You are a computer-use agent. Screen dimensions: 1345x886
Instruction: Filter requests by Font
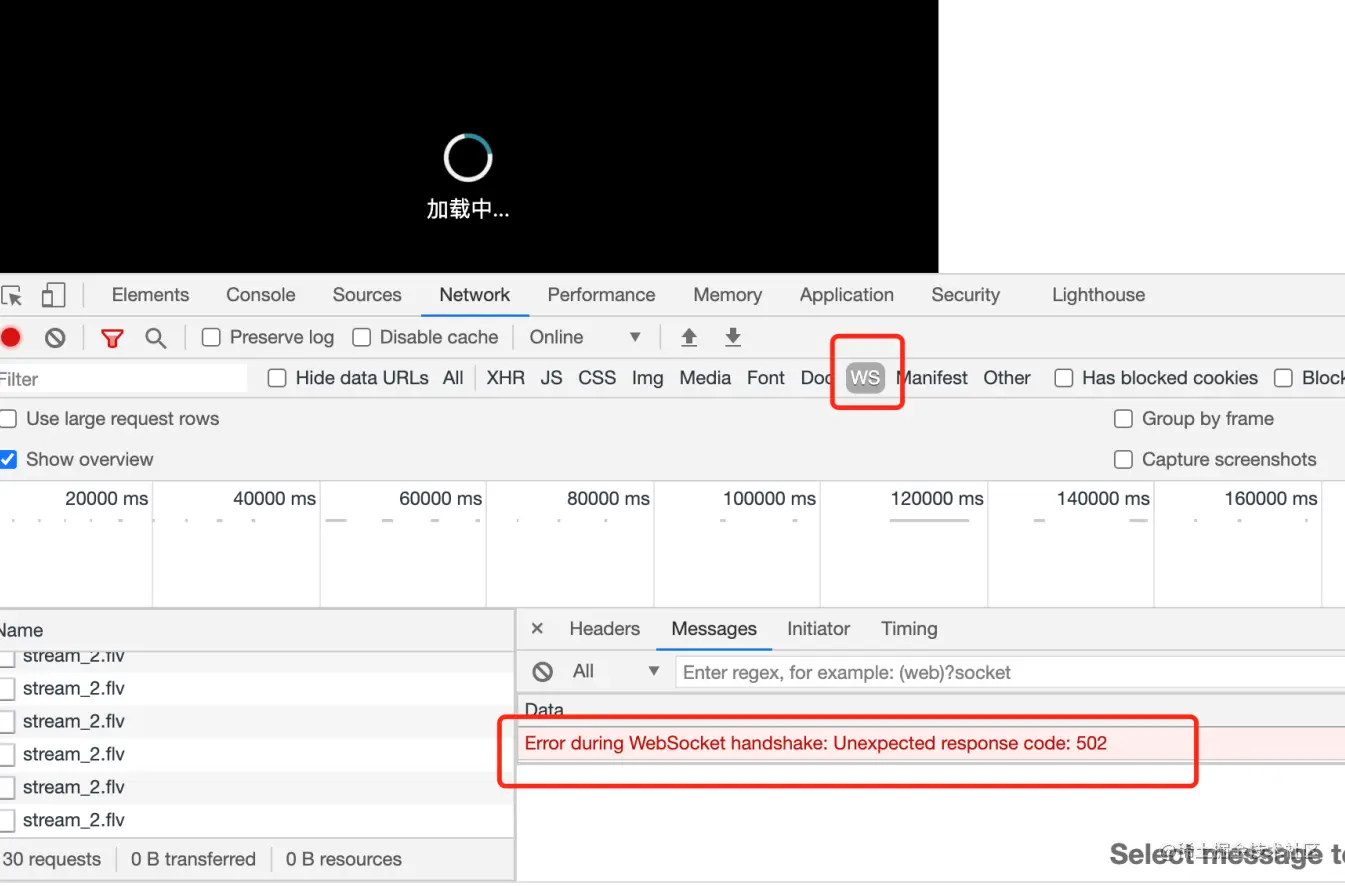[x=766, y=378]
